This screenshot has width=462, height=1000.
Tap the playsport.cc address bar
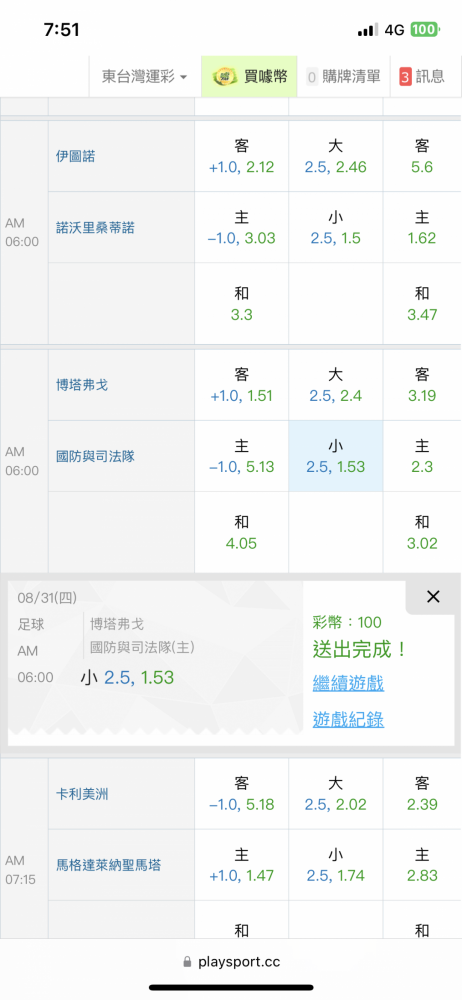[x=231, y=962]
